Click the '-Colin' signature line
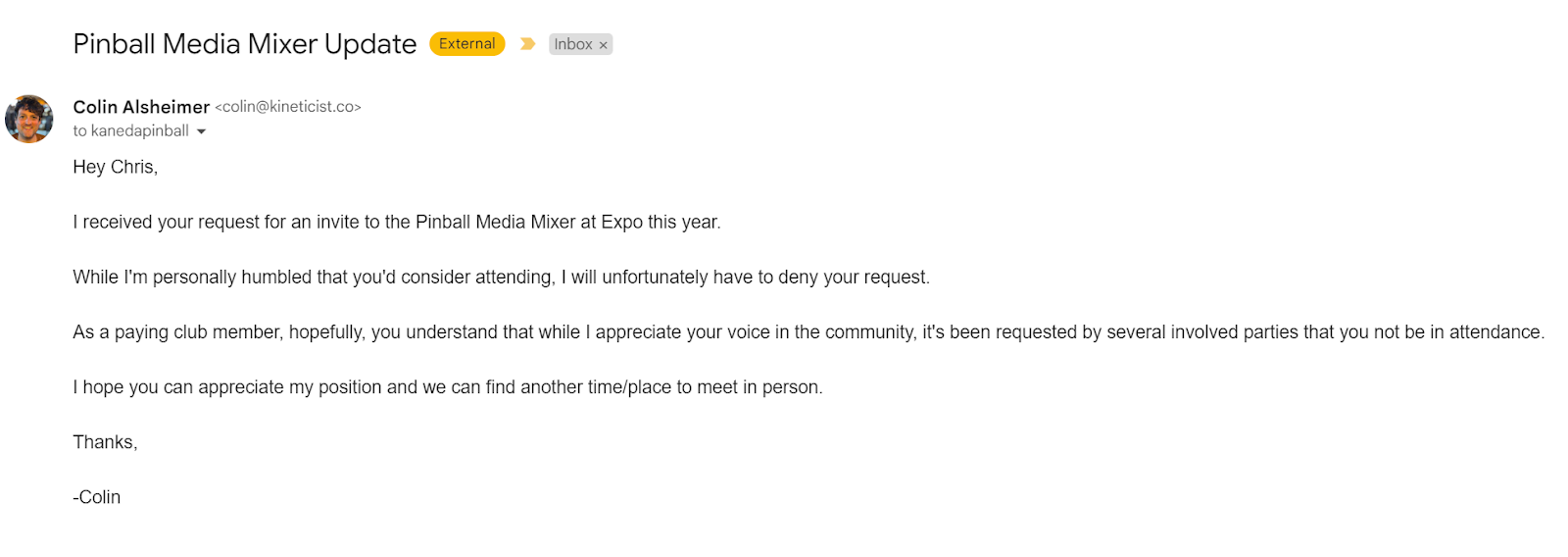1568x557 pixels. 96,496
